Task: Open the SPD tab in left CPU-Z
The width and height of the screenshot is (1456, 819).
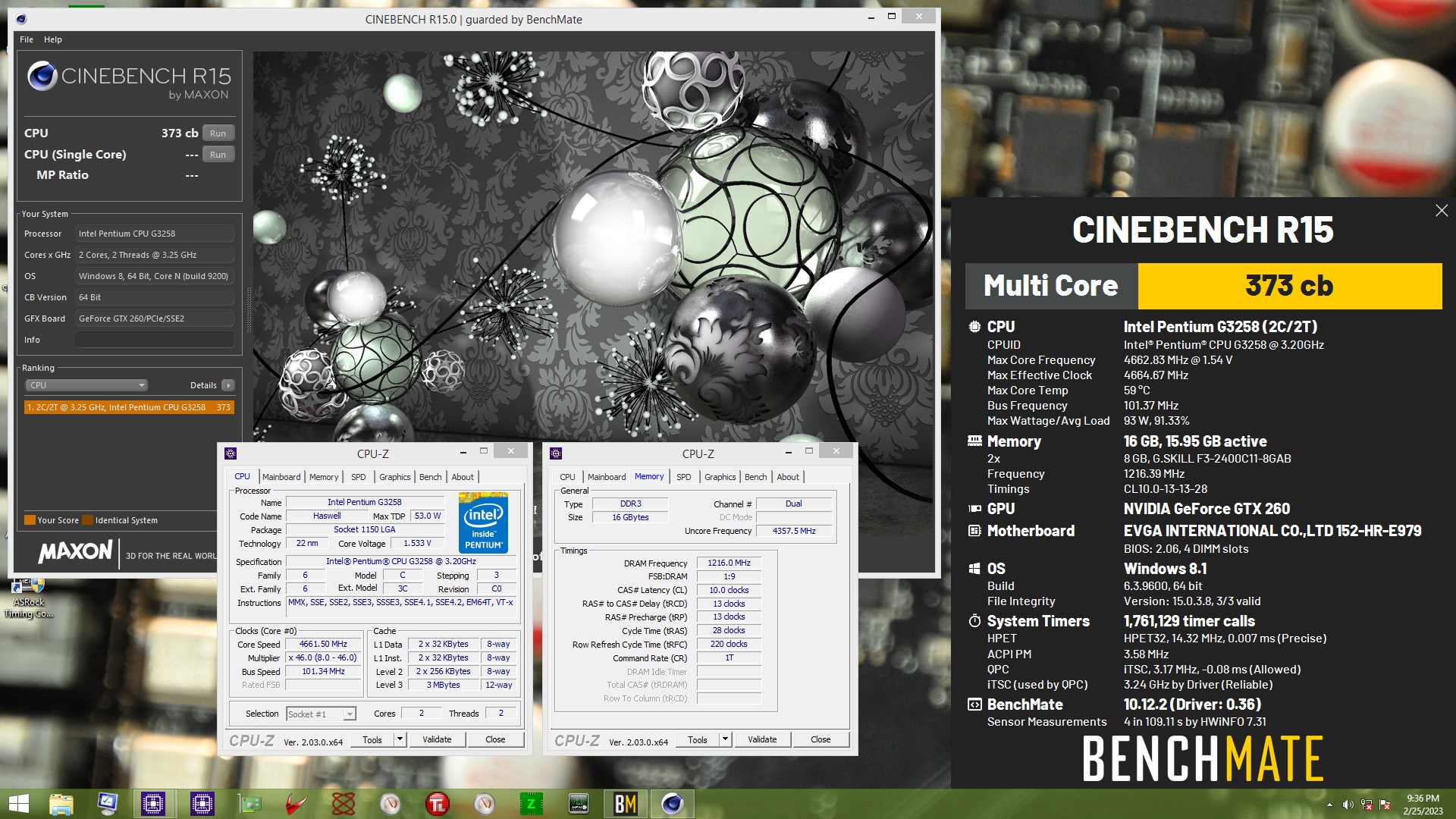Action: point(359,477)
